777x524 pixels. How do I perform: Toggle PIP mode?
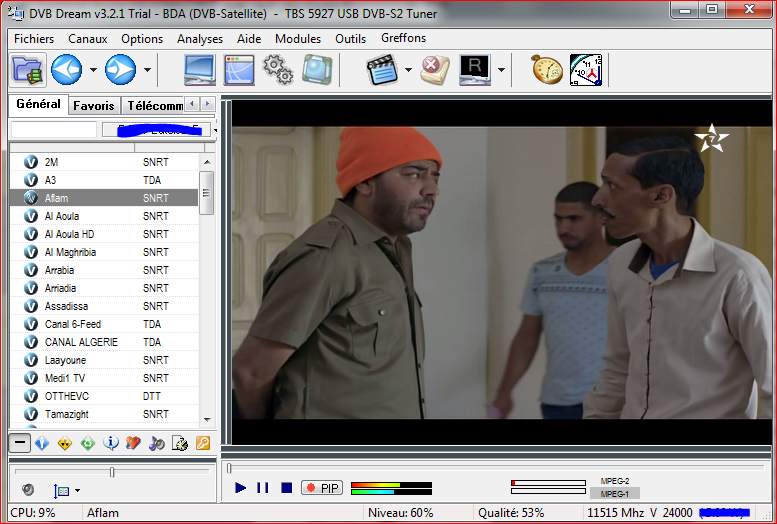[x=321, y=488]
